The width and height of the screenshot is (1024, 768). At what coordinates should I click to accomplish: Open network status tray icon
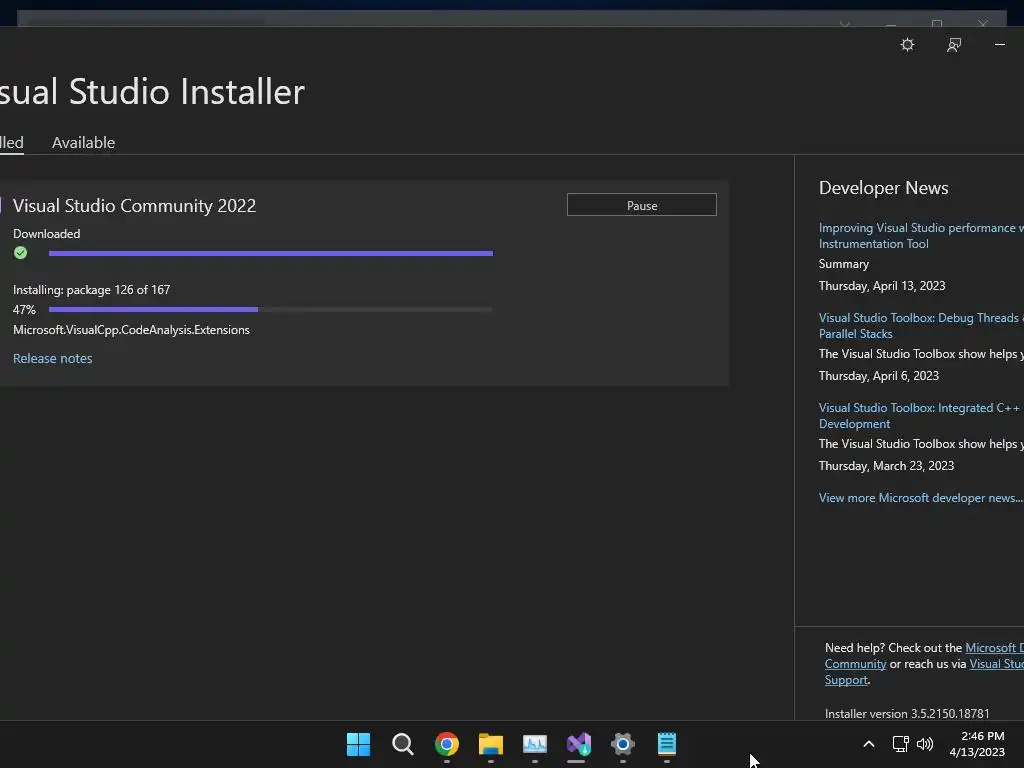pyautogui.click(x=901, y=744)
